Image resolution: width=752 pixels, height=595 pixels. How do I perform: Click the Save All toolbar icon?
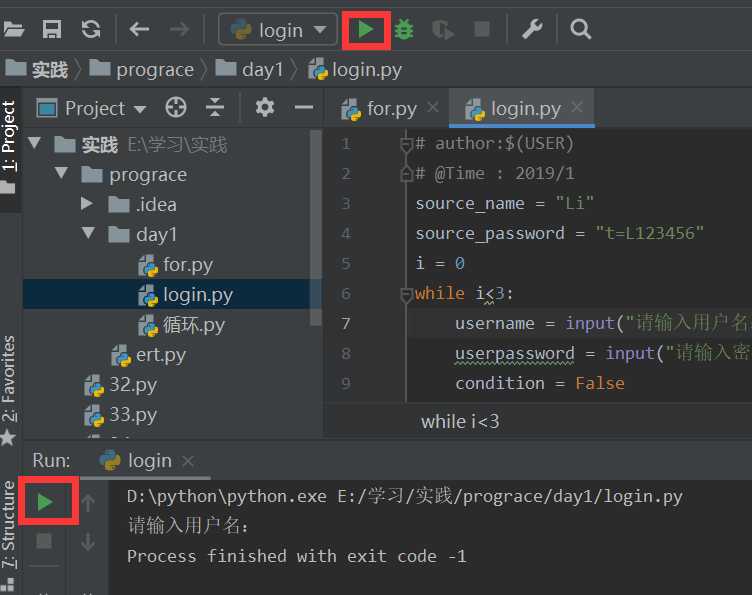tap(52, 29)
